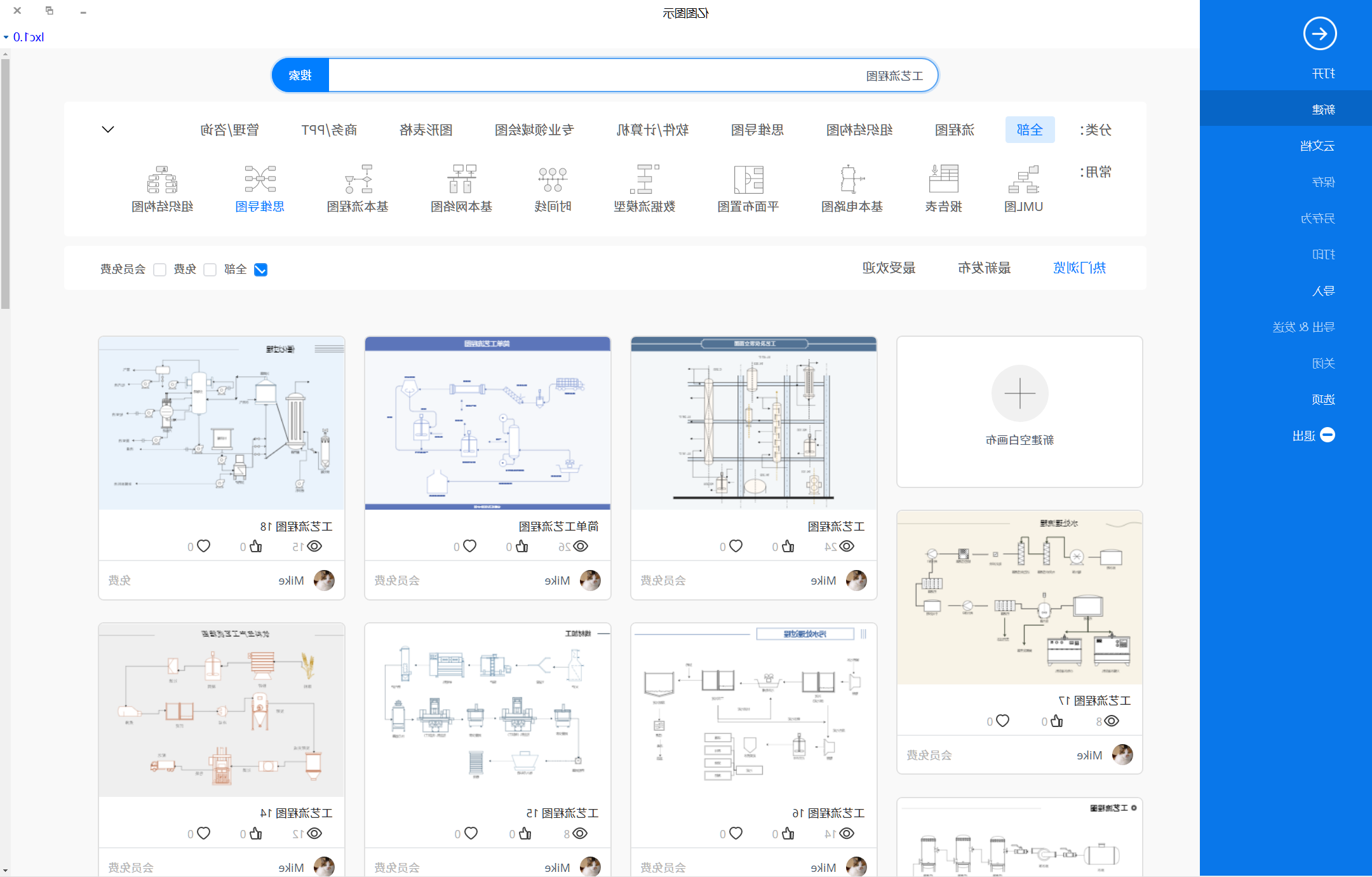
Task: Check the 全部 filter checkbox
Action: click(x=260, y=269)
